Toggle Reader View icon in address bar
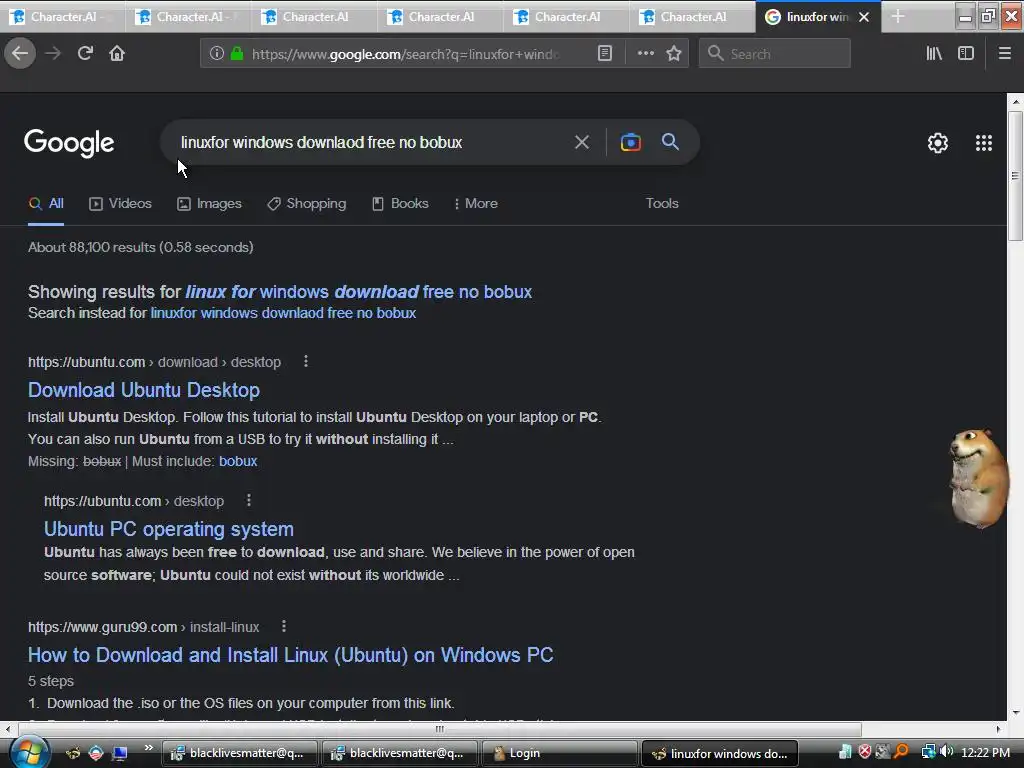 point(605,54)
